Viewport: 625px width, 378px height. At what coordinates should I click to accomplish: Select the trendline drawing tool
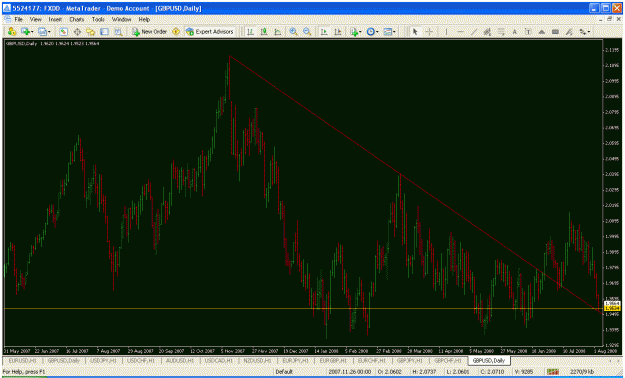(474, 32)
